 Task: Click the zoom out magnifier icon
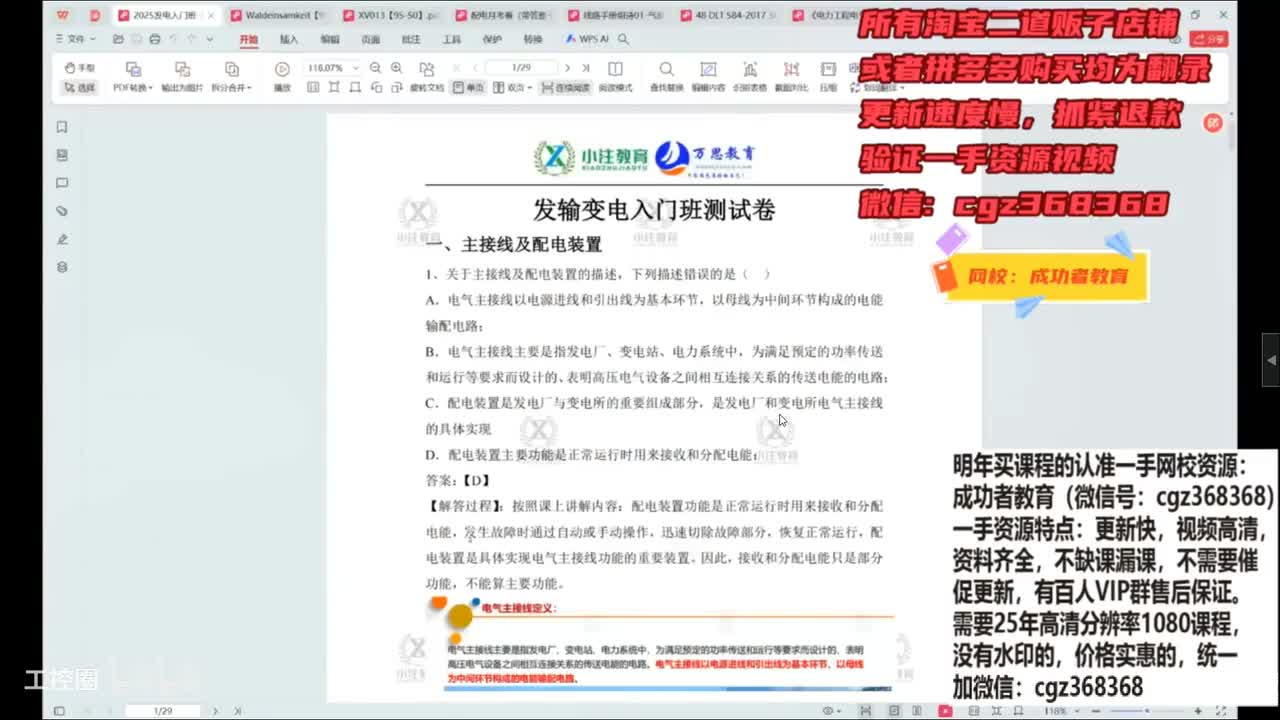click(x=375, y=68)
